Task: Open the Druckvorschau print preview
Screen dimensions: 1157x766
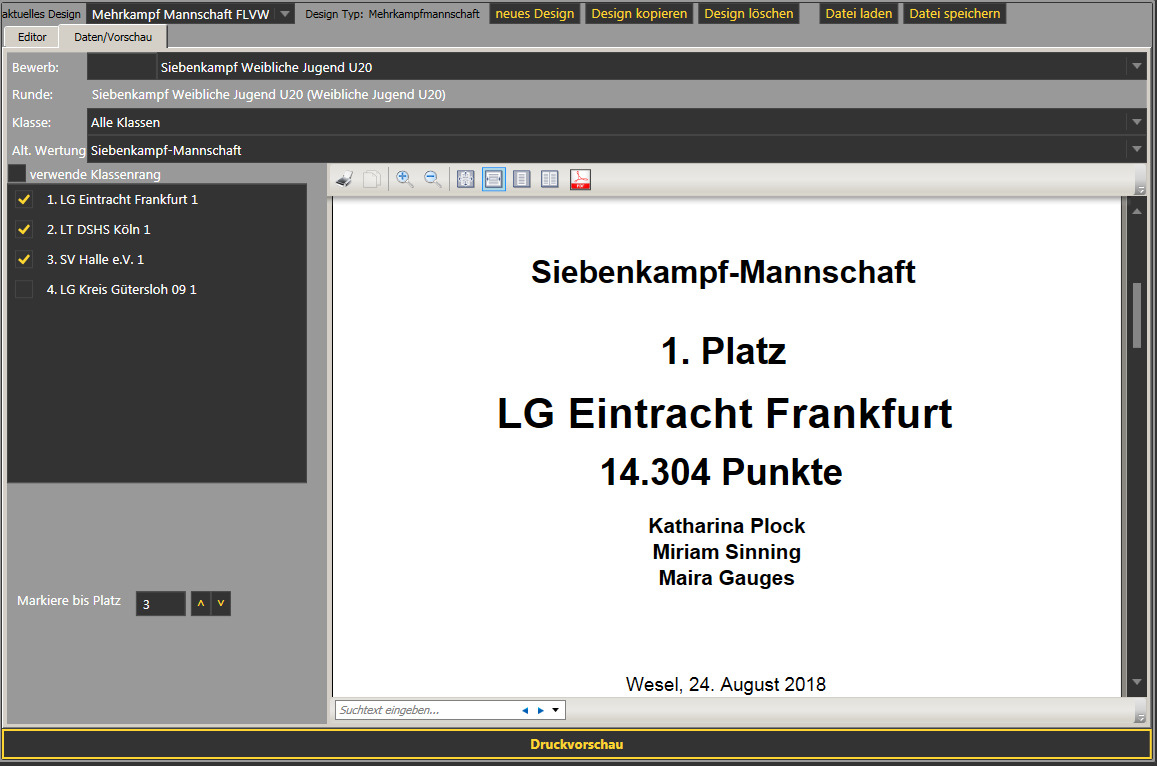Action: pyautogui.click(x=577, y=744)
